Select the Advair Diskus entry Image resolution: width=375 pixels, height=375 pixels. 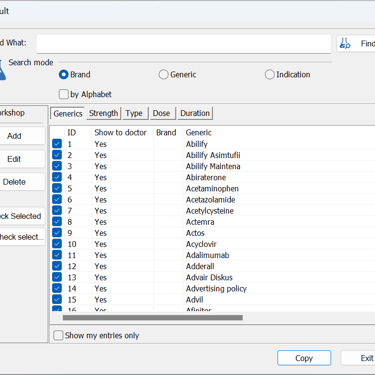click(209, 277)
